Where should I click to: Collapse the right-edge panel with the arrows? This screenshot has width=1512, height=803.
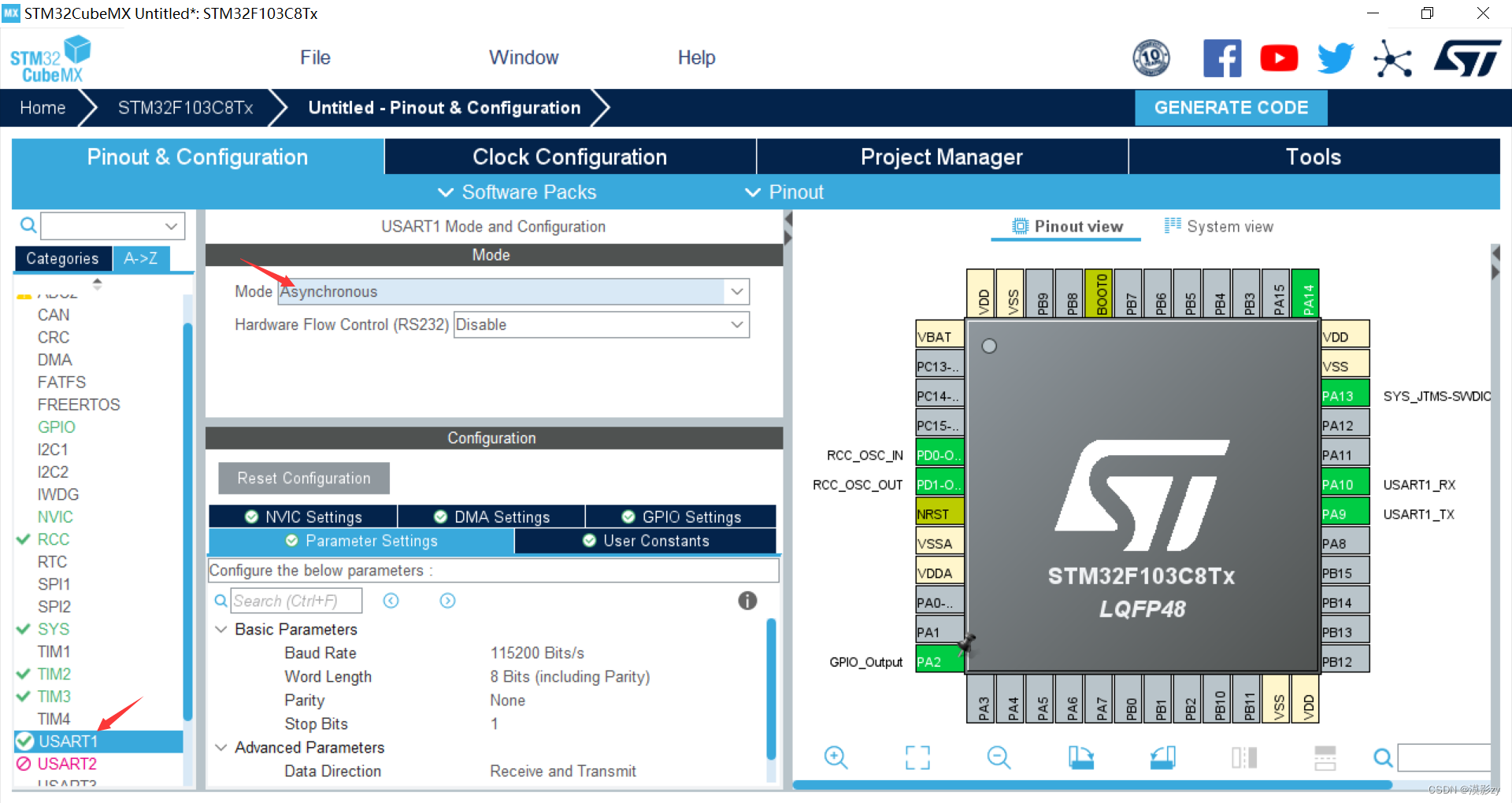tap(1496, 263)
